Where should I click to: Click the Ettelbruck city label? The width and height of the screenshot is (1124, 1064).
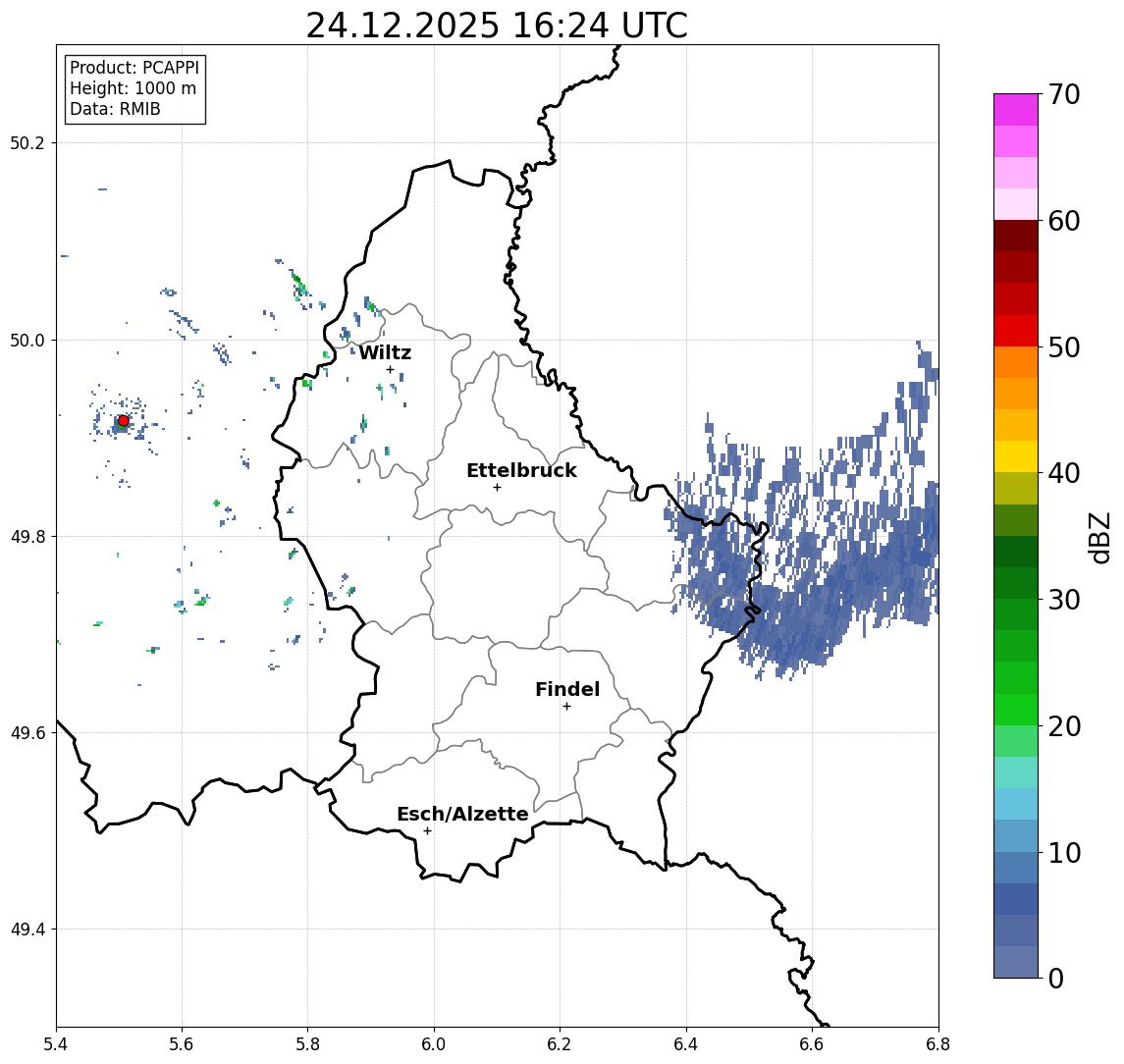click(522, 470)
